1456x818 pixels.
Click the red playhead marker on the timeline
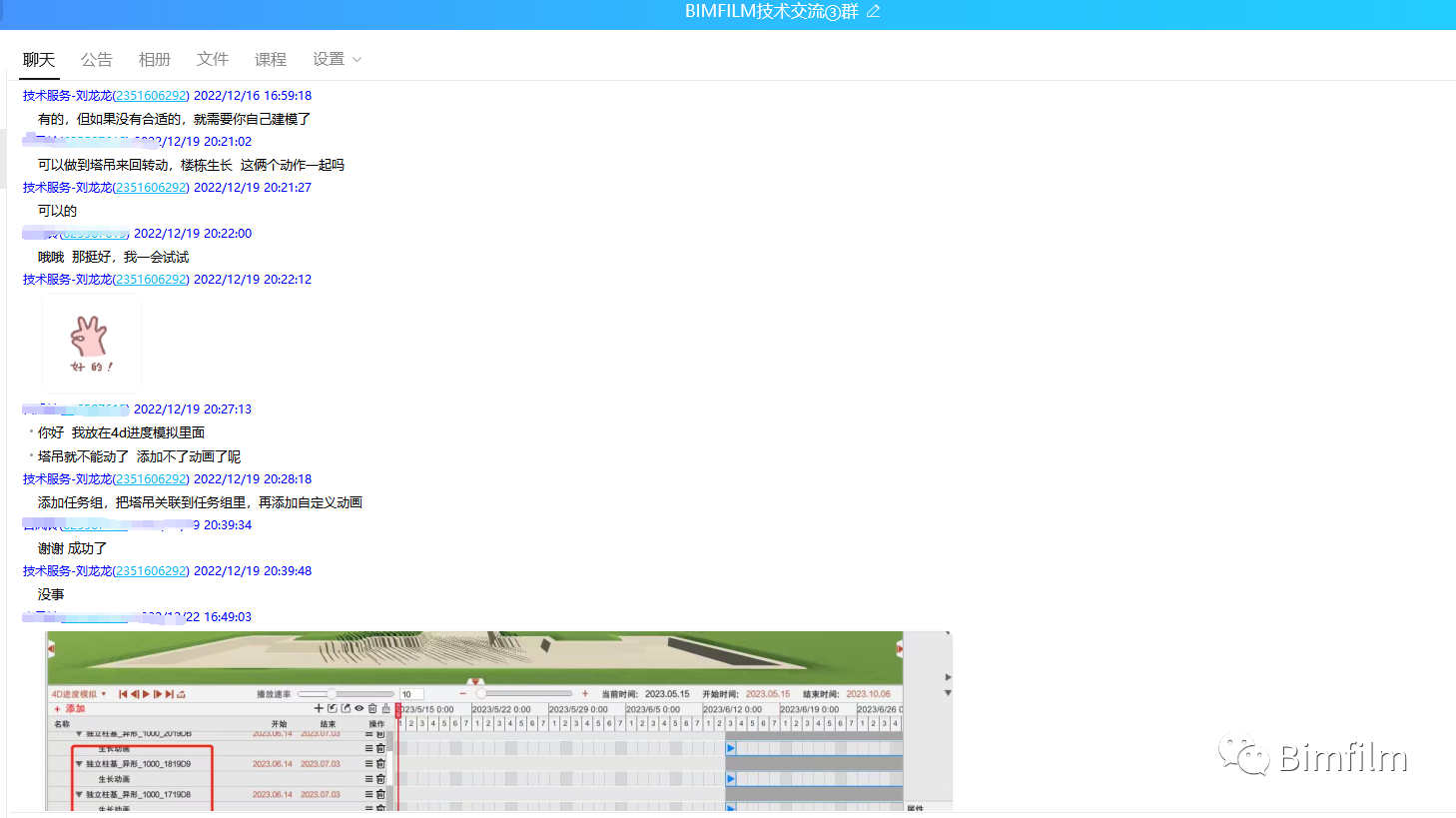click(397, 711)
